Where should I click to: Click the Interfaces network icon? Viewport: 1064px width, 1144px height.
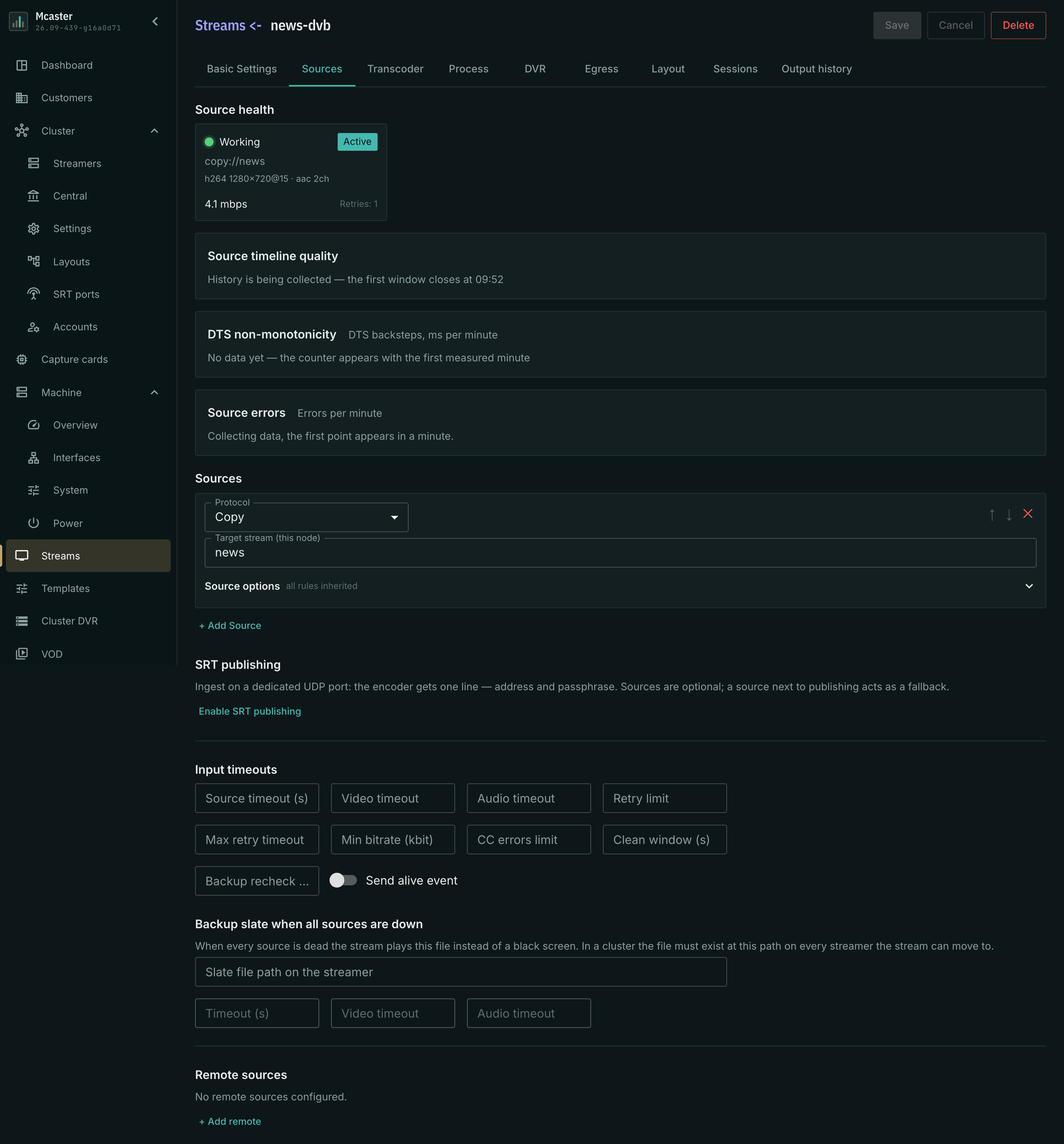(x=34, y=457)
